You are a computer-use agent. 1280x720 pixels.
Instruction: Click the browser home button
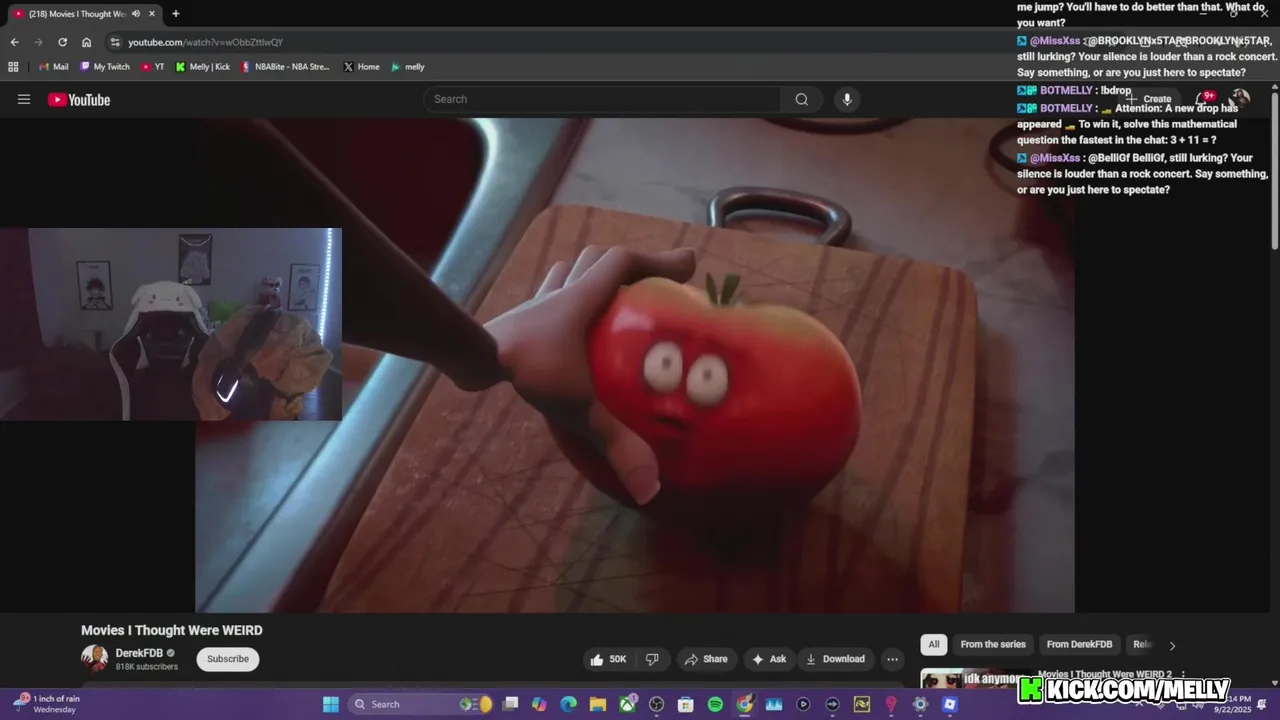(x=86, y=42)
